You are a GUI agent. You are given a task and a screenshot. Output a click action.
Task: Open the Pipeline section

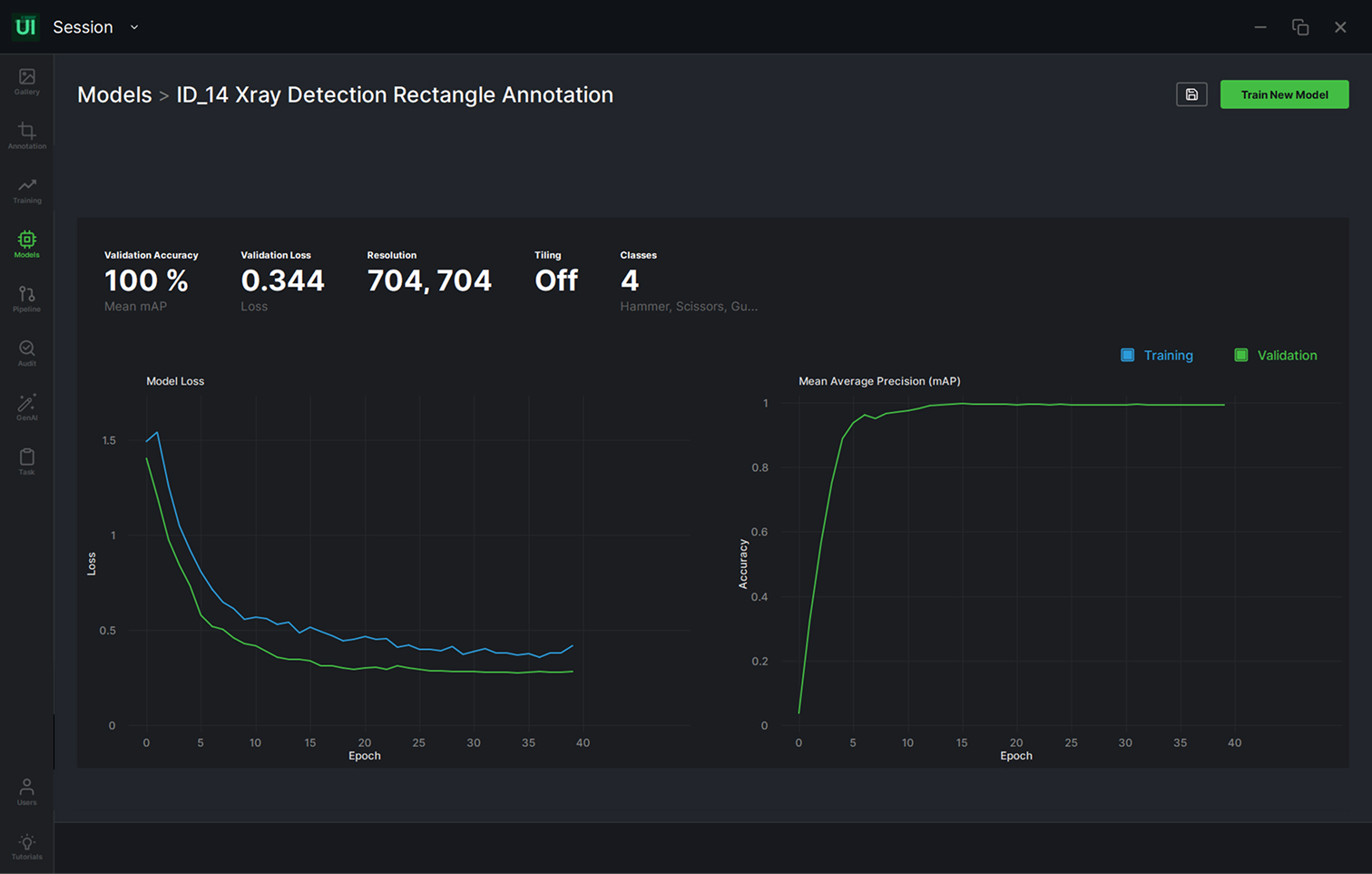point(26,300)
